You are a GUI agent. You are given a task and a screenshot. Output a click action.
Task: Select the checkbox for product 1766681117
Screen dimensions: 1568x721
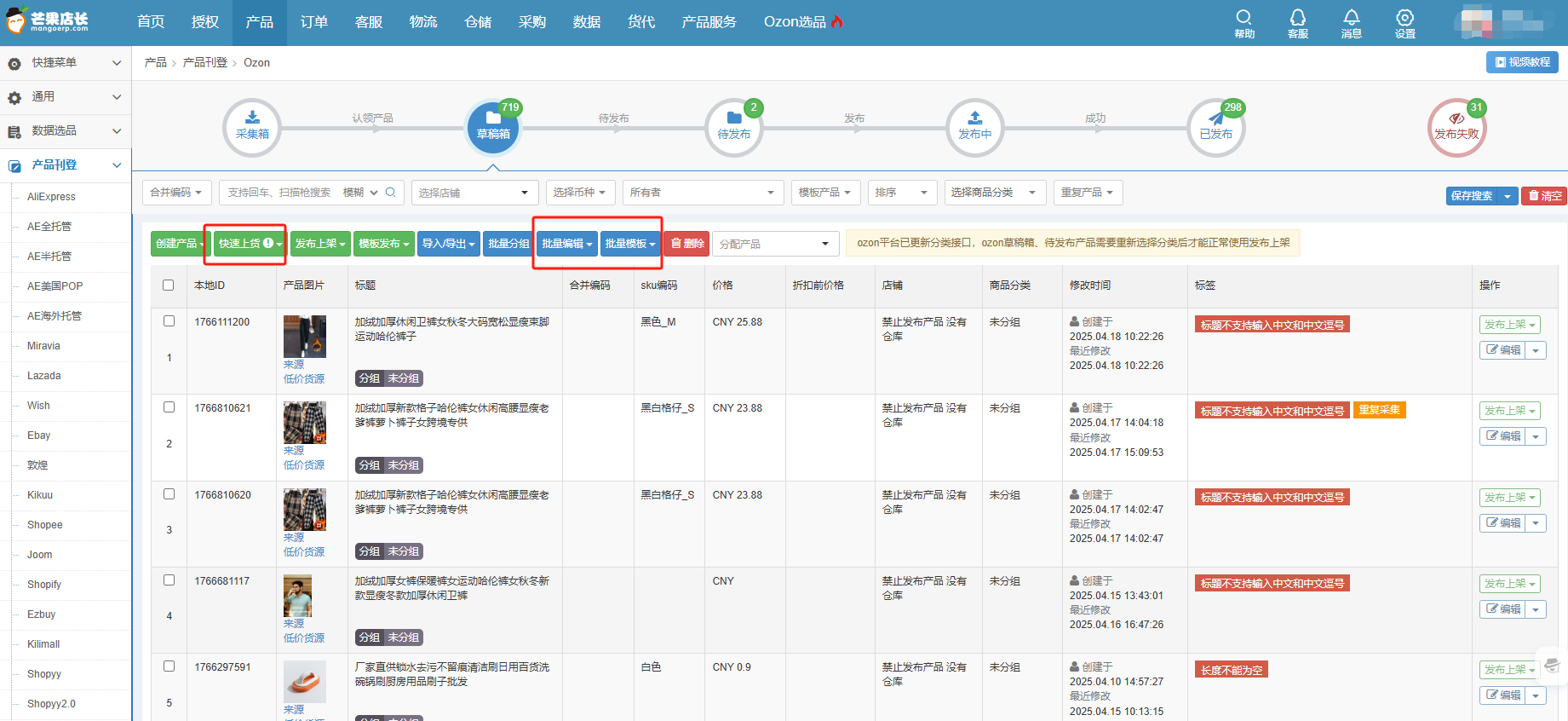169,580
